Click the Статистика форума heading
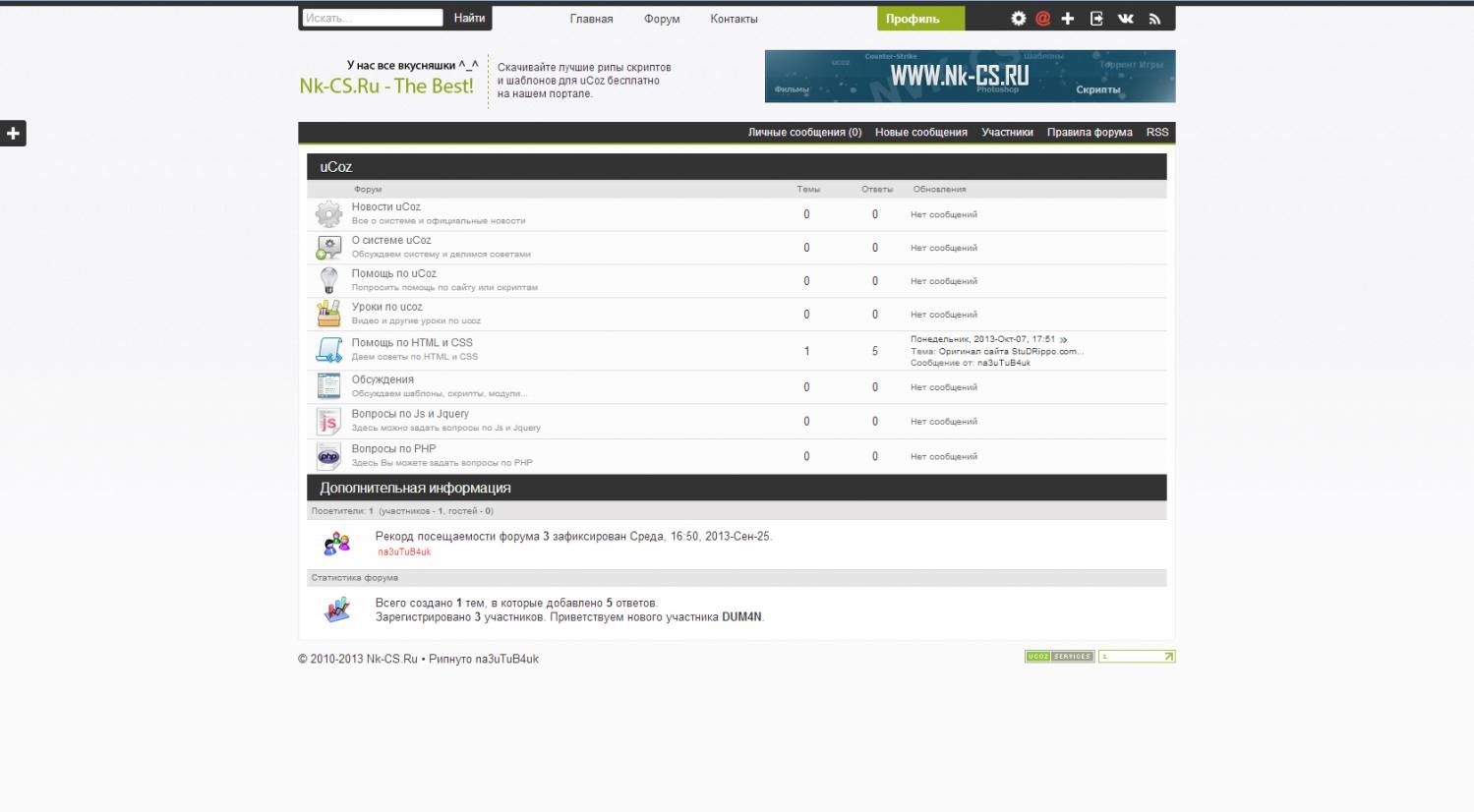 coord(354,578)
